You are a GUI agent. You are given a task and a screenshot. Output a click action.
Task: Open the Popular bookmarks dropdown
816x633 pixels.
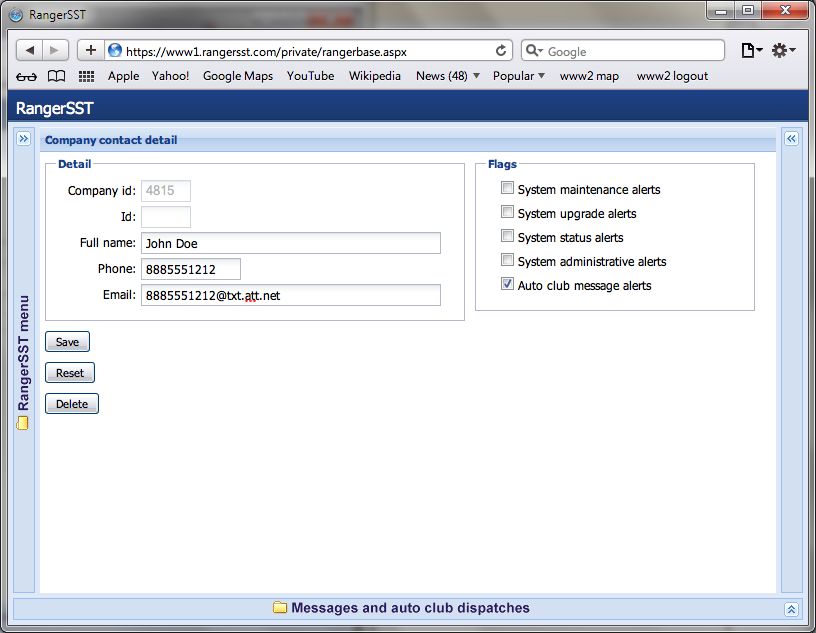[x=518, y=76]
